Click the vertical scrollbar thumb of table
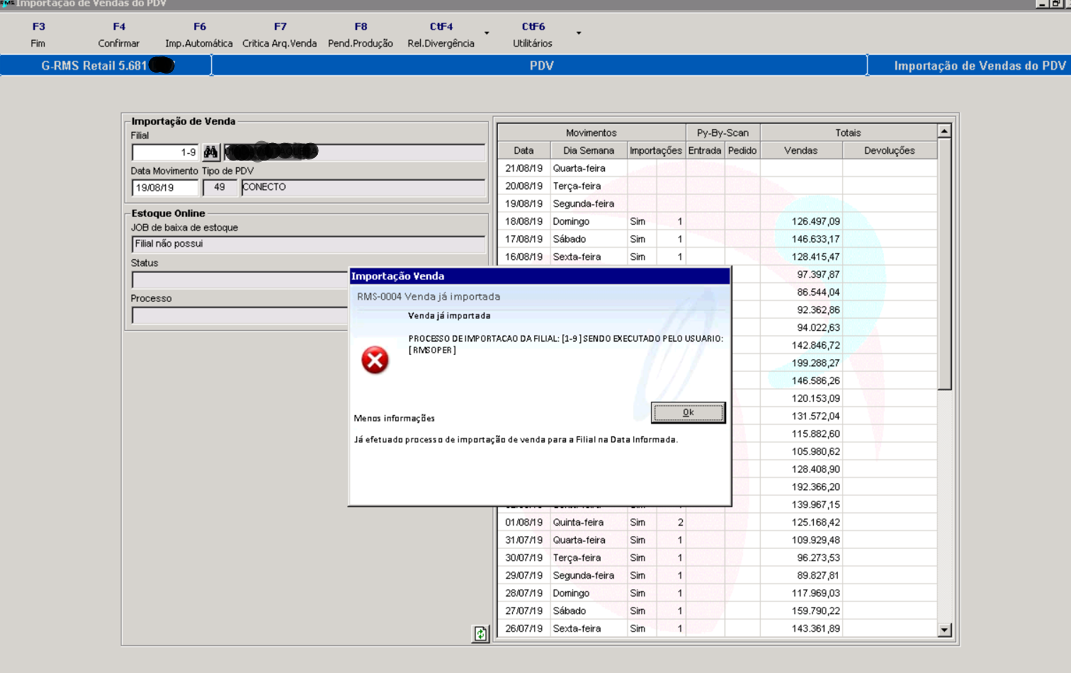The image size is (1071, 673). point(945,264)
